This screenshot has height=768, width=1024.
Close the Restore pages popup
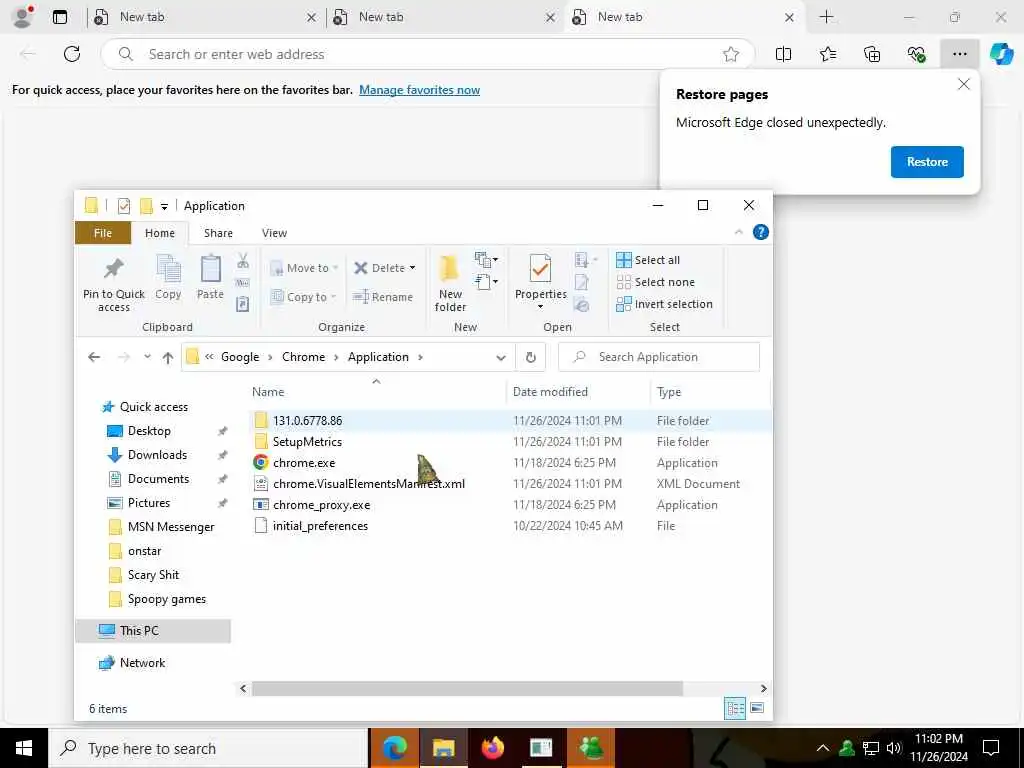pyautogui.click(x=963, y=84)
